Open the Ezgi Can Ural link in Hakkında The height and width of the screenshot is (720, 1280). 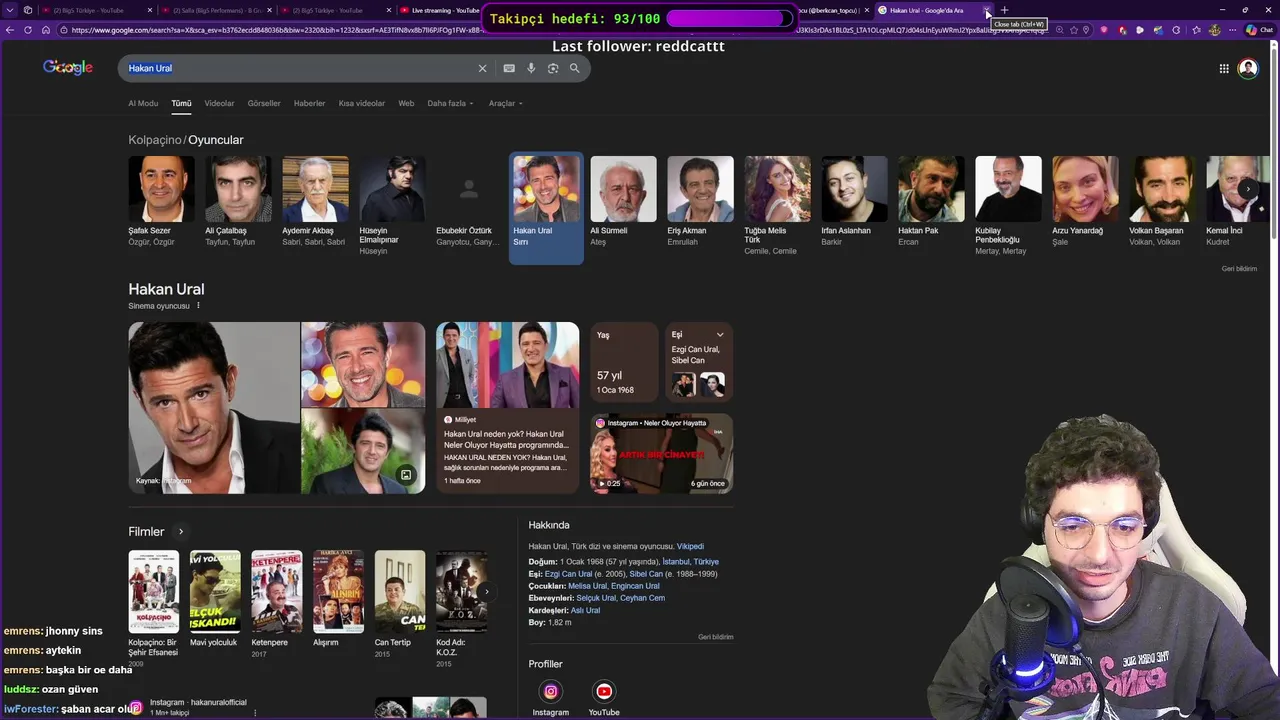[568, 574]
